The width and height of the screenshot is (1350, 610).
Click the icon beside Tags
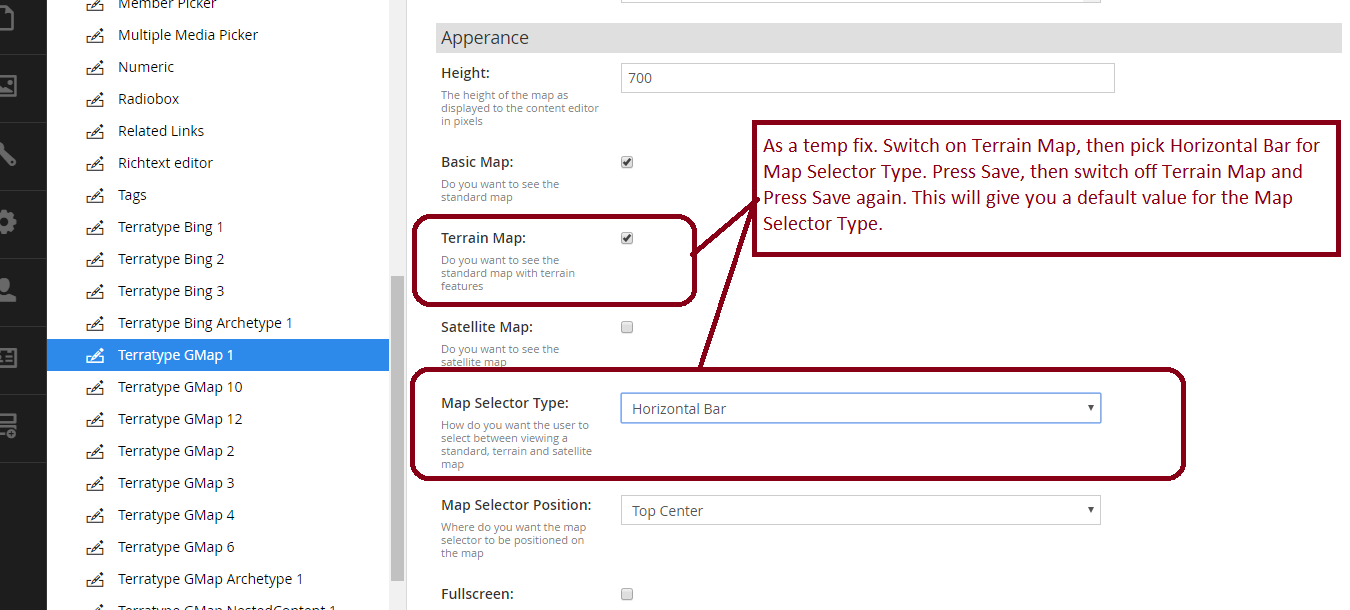tap(95, 195)
